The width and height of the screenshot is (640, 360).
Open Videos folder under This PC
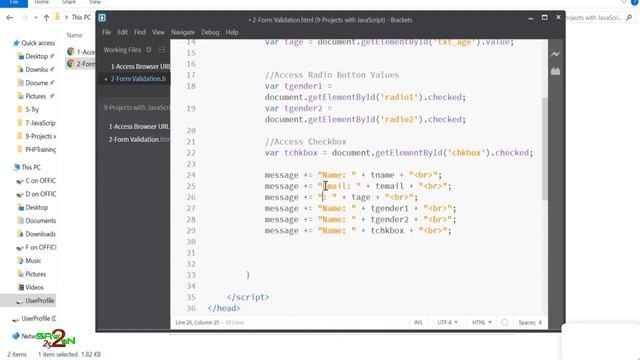(34, 287)
